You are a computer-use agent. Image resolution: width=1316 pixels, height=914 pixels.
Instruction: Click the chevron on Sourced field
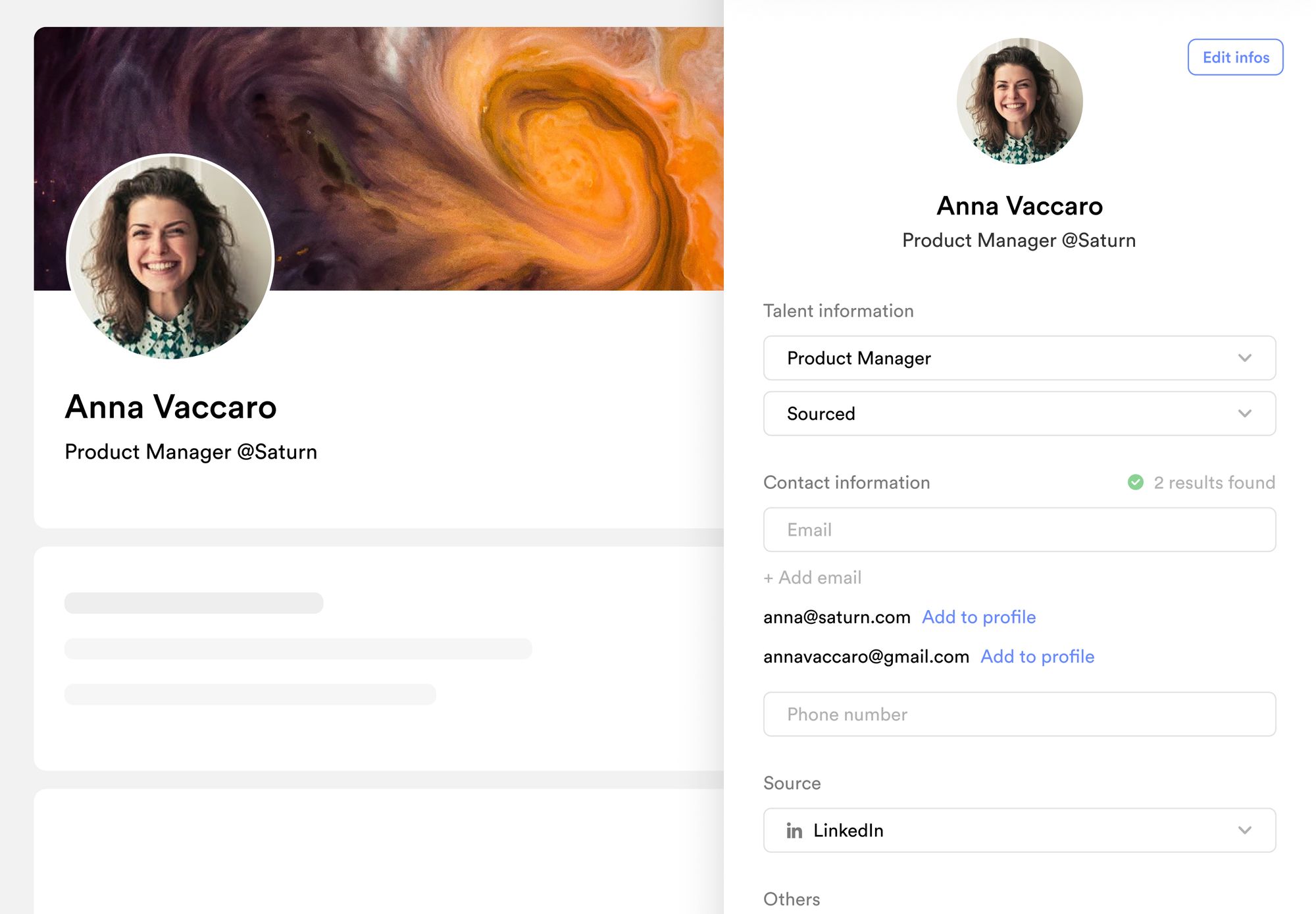(1244, 413)
